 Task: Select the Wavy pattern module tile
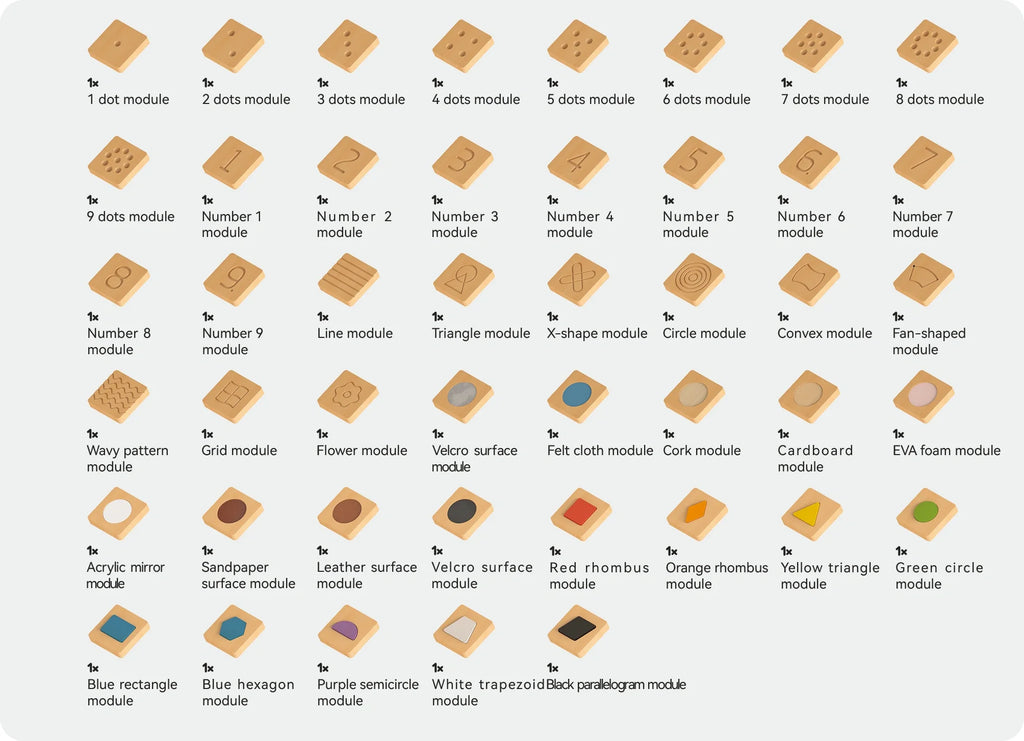118,397
